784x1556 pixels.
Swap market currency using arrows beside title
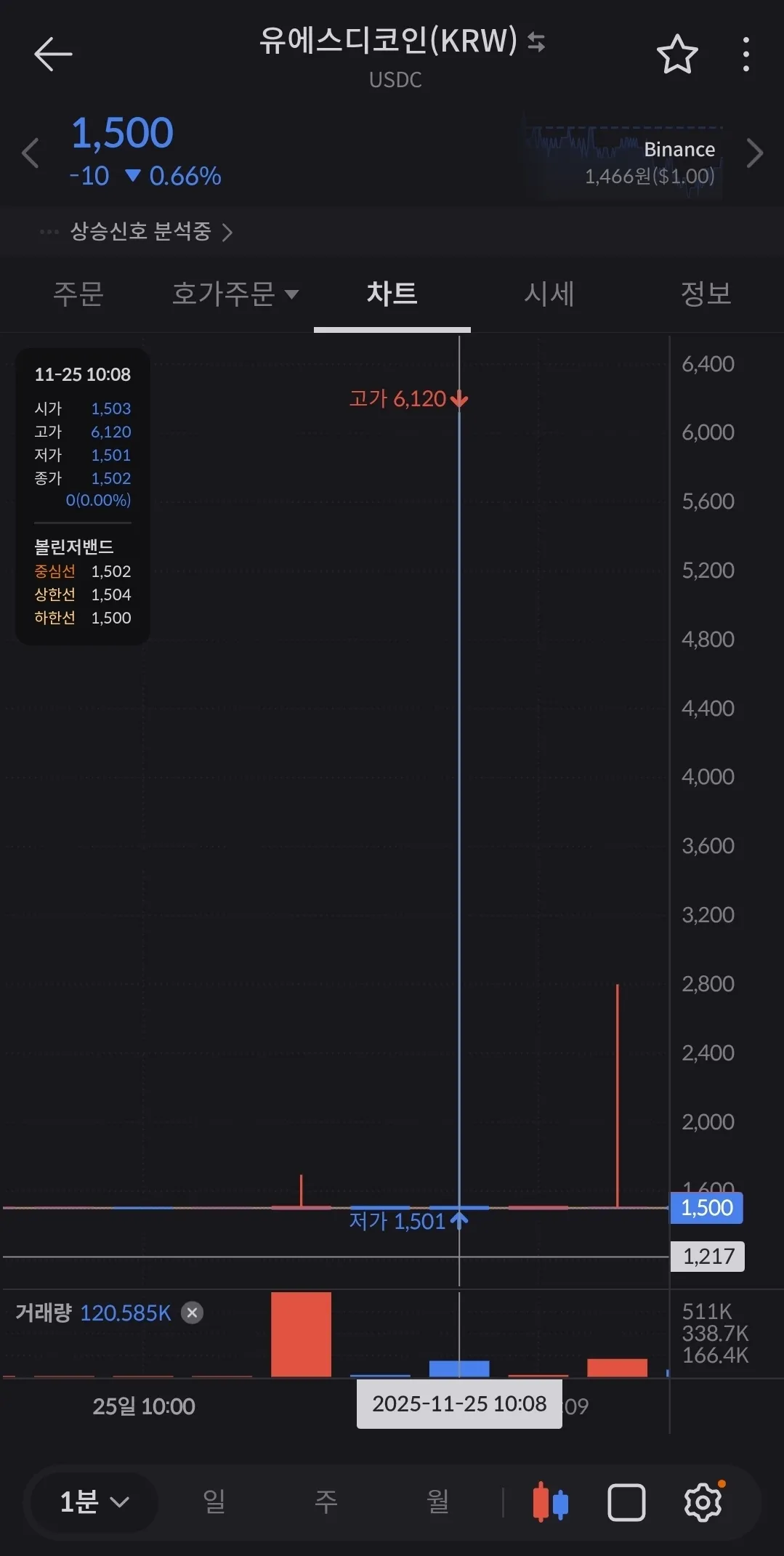click(536, 41)
